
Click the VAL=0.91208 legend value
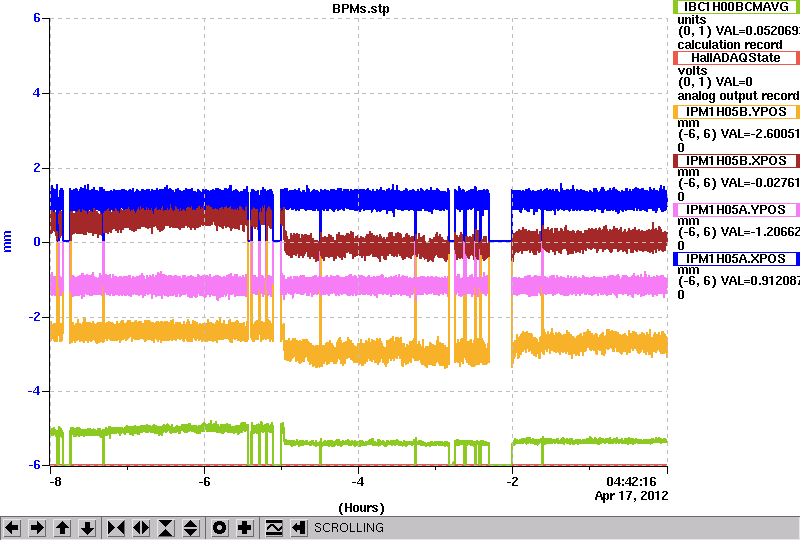point(758,281)
